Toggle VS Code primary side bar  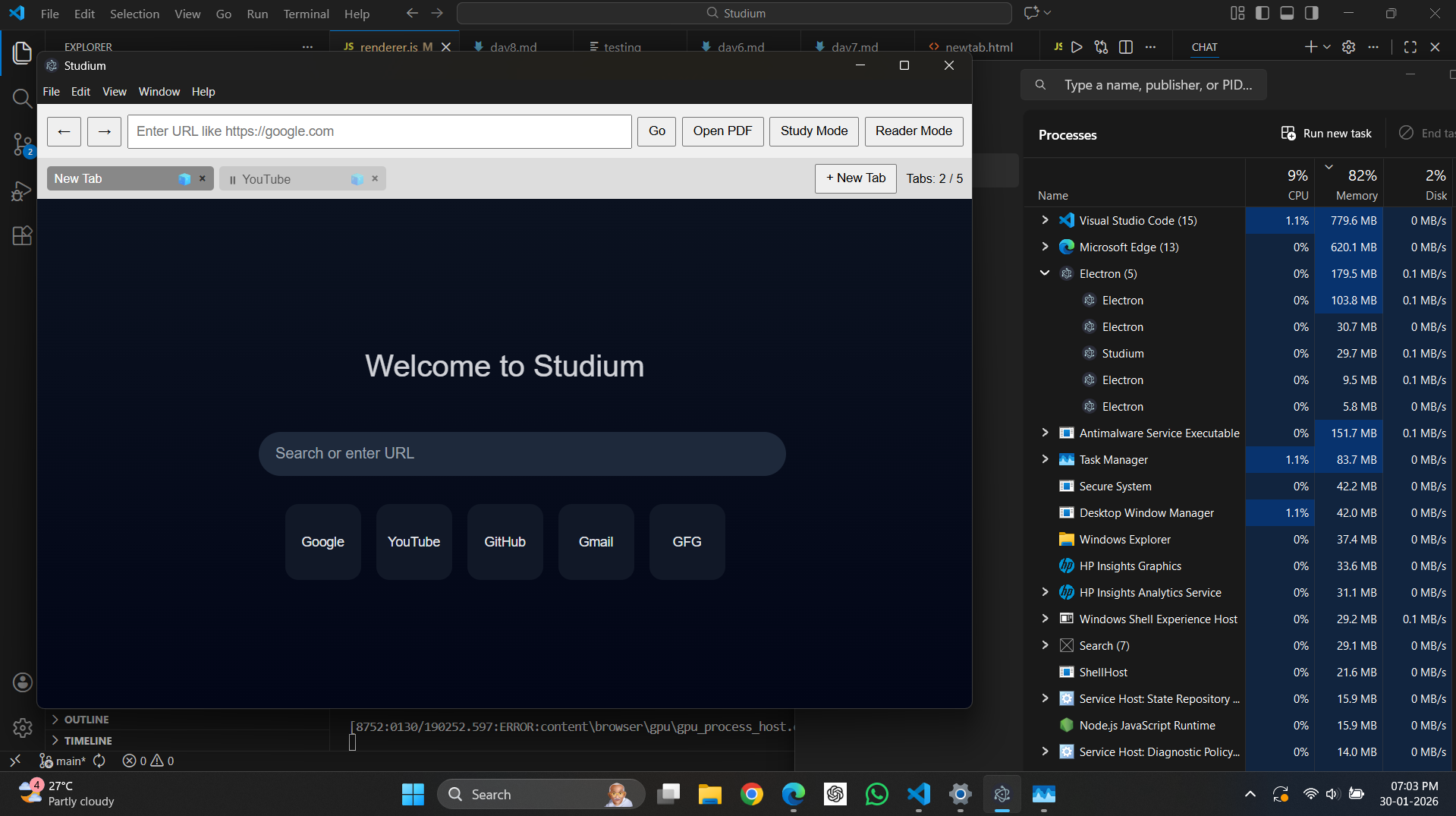[1263, 13]
